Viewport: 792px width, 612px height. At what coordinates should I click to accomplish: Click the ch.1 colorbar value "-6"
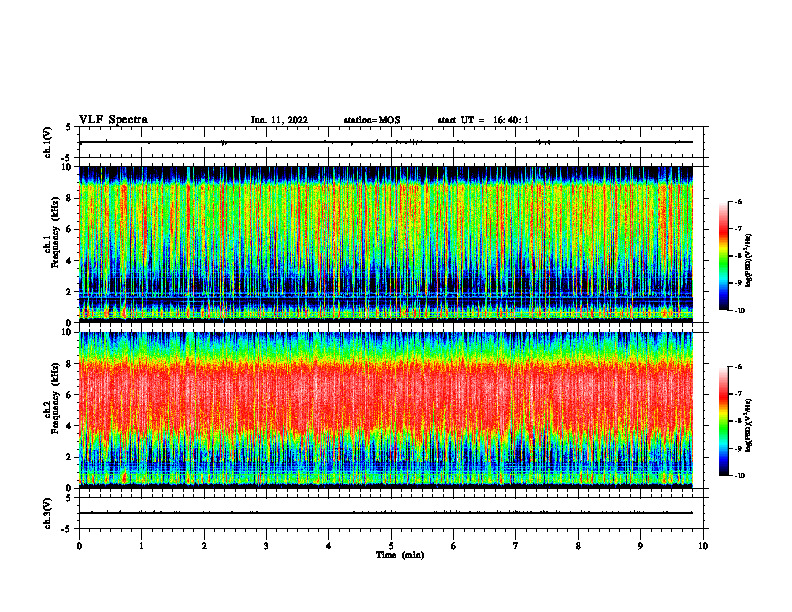pos(738,201)
